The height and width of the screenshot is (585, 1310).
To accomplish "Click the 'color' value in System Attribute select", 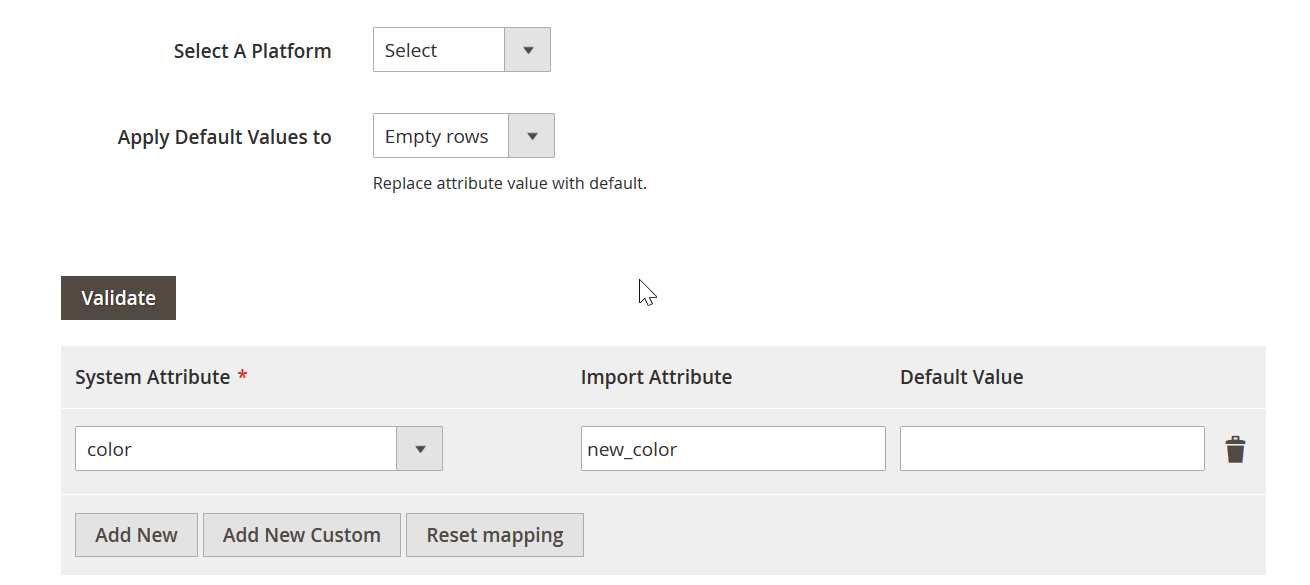I will point(109,450).
